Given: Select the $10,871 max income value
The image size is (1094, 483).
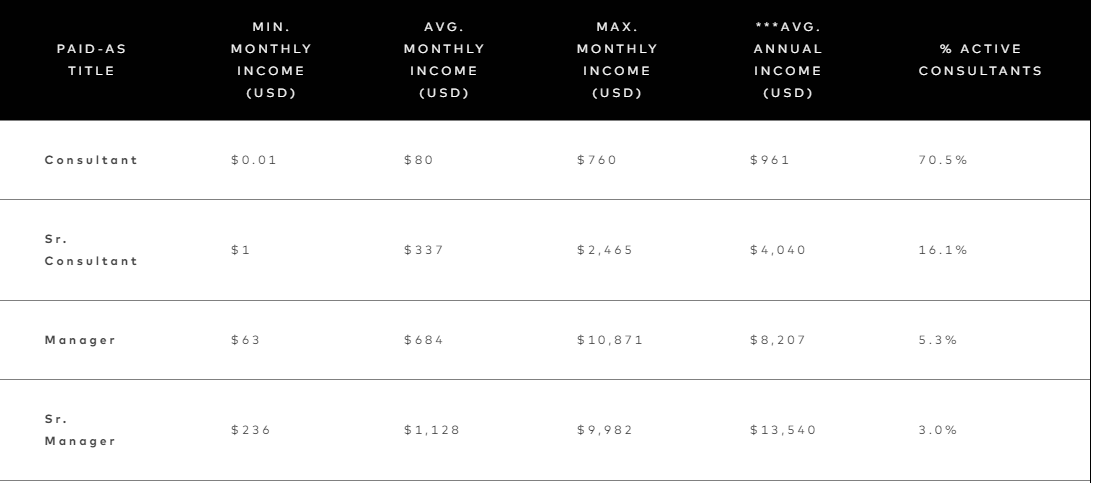Looking at the screenshot, I should [610, 340].
